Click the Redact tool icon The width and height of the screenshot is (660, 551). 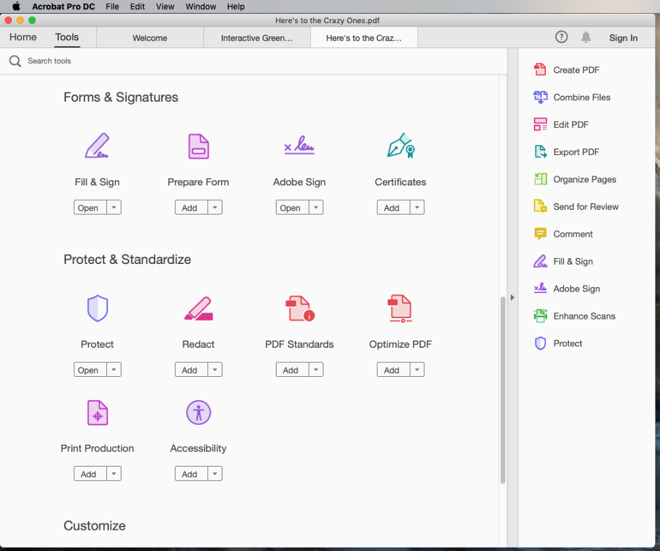(x=198, y=308)
